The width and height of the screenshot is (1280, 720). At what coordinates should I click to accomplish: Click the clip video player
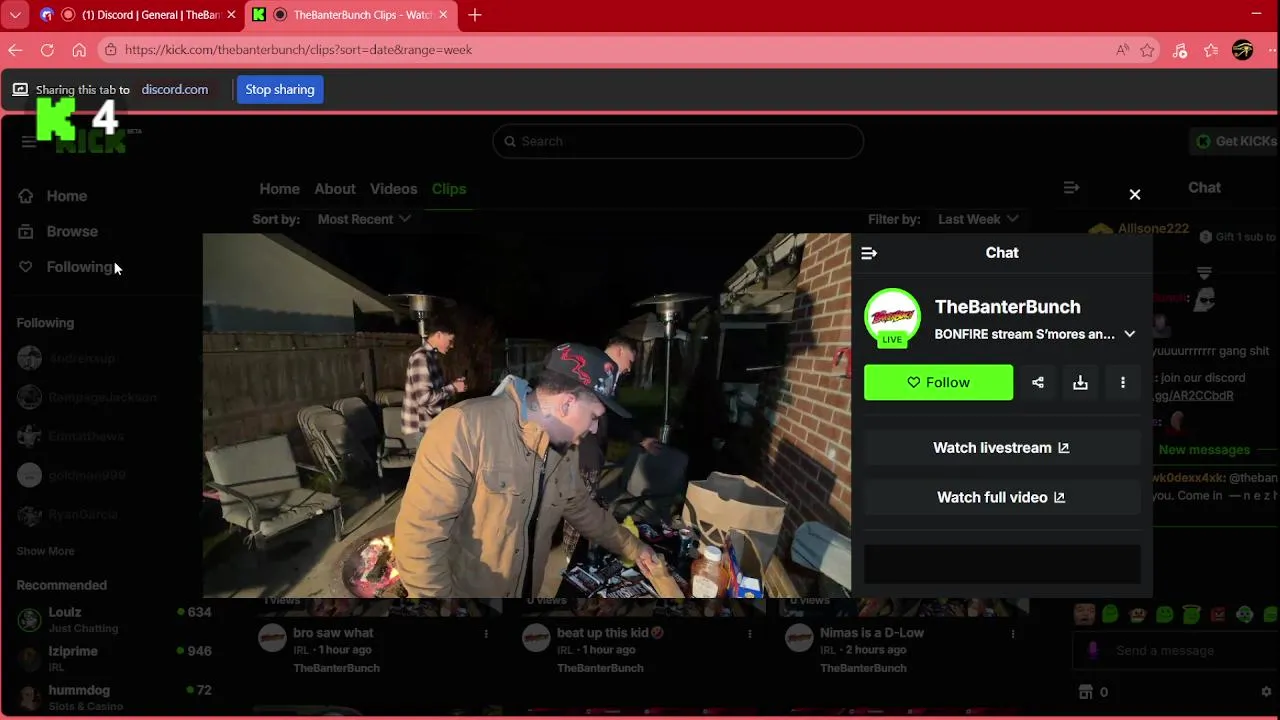click(x=527, y=415)
